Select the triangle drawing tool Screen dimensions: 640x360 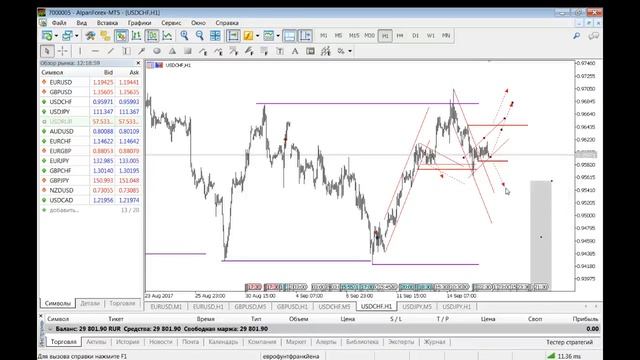pyautogui.click(x=172, y=51)
